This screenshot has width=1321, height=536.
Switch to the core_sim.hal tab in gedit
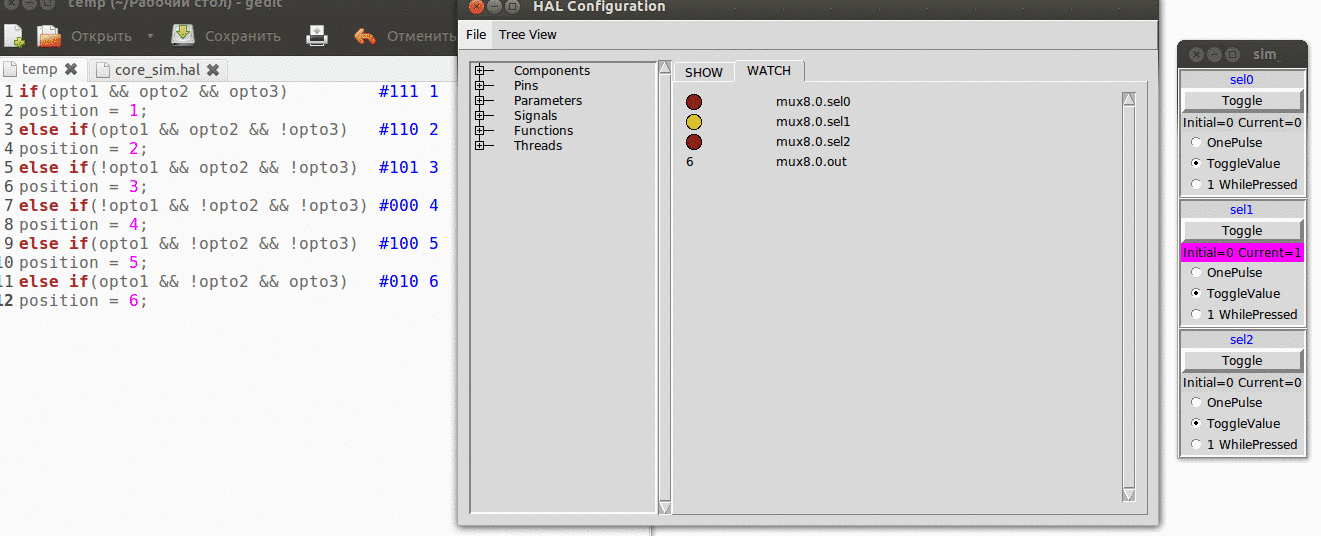(157, 70)
